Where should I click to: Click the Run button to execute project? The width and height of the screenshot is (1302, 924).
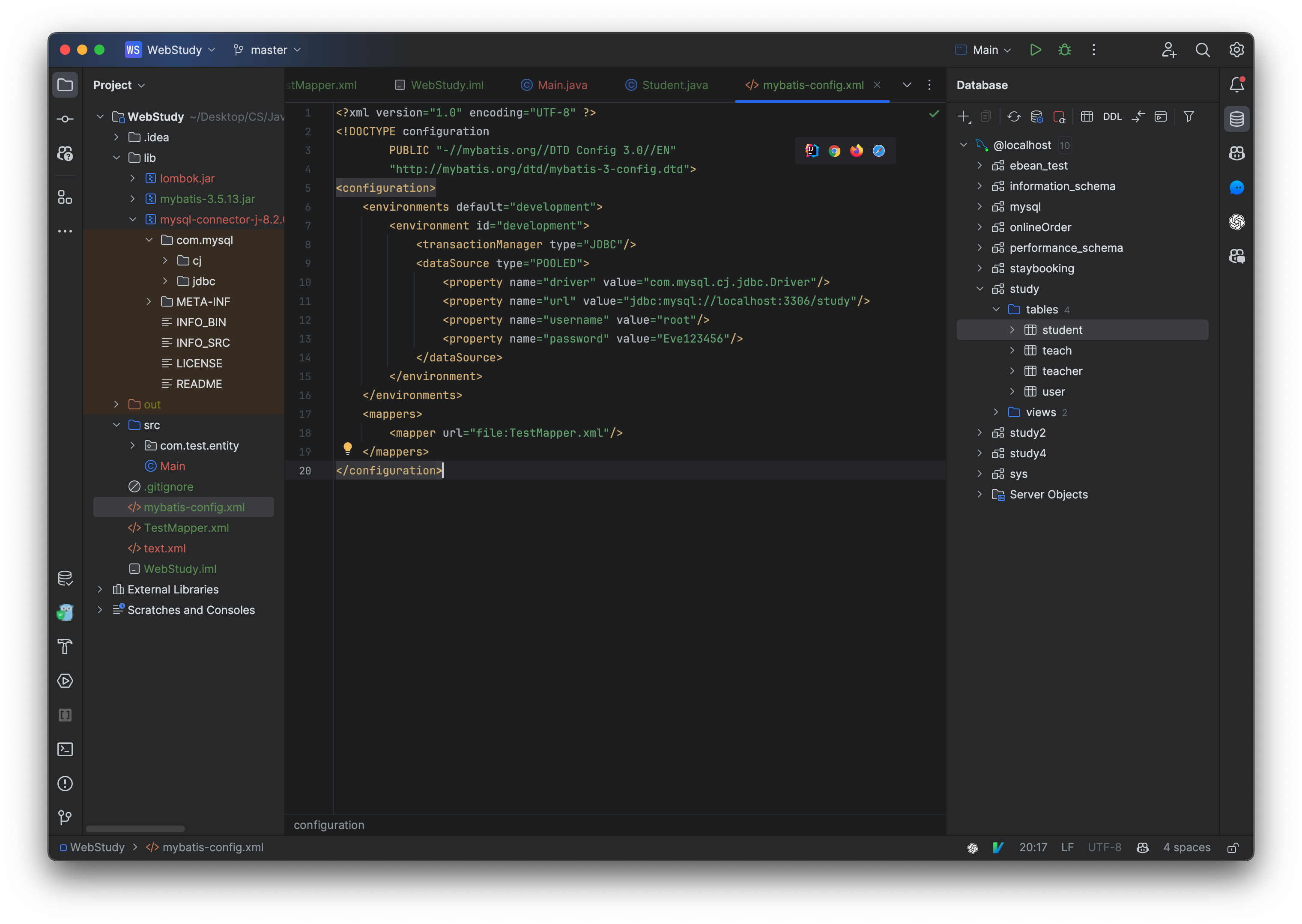tap(1035, 49)
